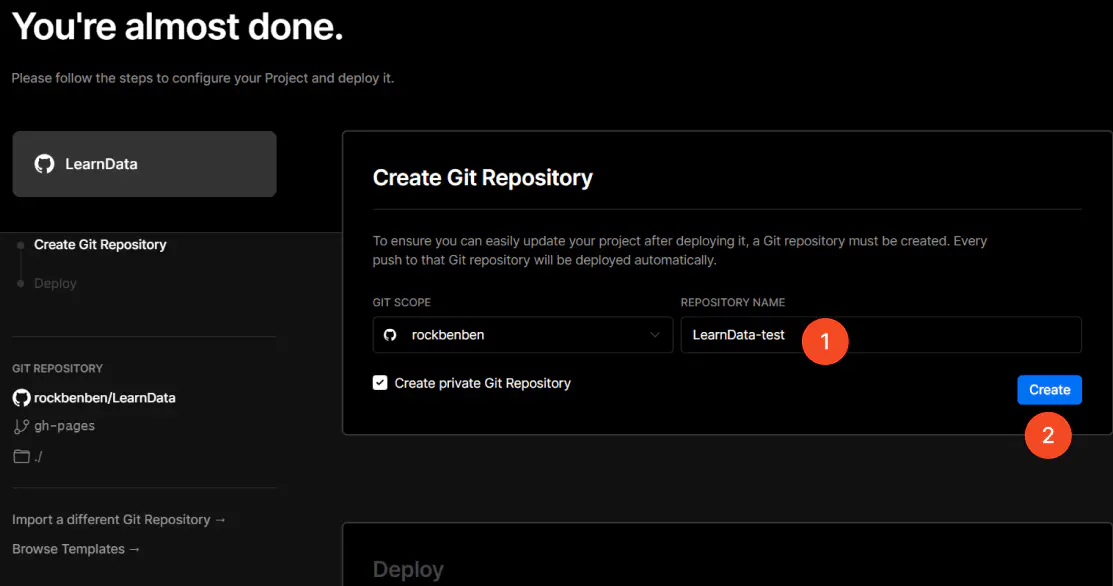Click the Deploy step bullet in sidebar
Screen dimensions: 1113x586
pos(21,284)
